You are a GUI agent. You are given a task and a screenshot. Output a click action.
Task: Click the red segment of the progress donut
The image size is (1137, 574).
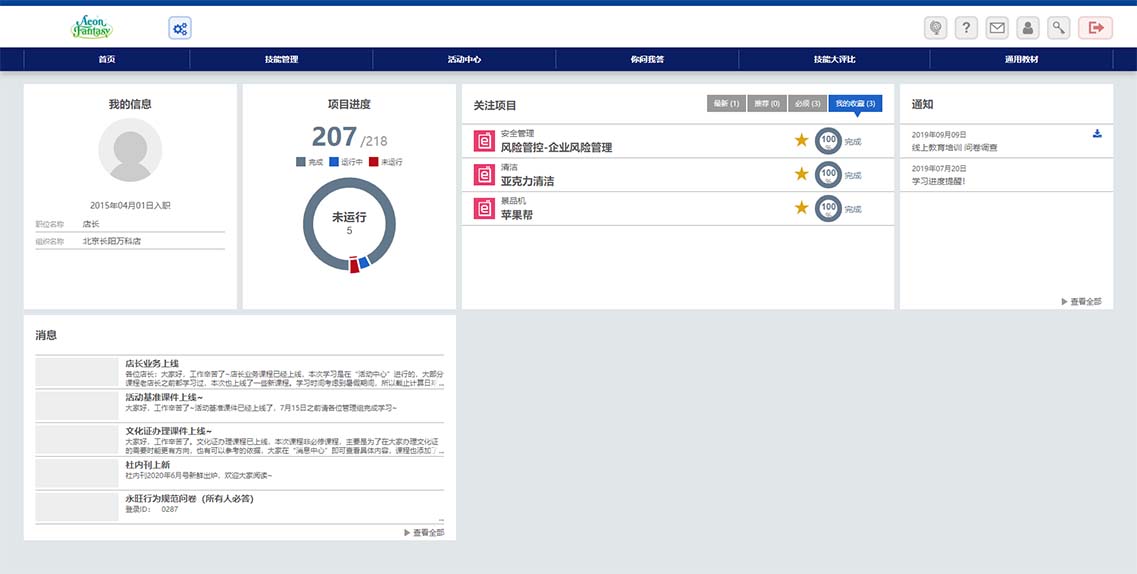point(354,265)
